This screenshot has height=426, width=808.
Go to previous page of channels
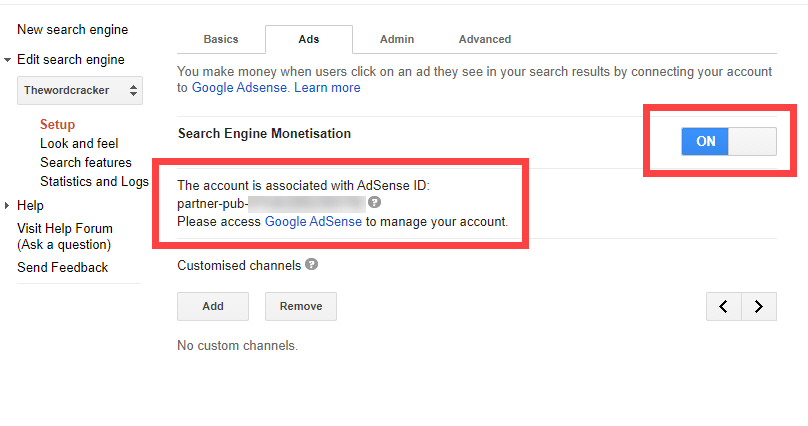coord(723,306)
